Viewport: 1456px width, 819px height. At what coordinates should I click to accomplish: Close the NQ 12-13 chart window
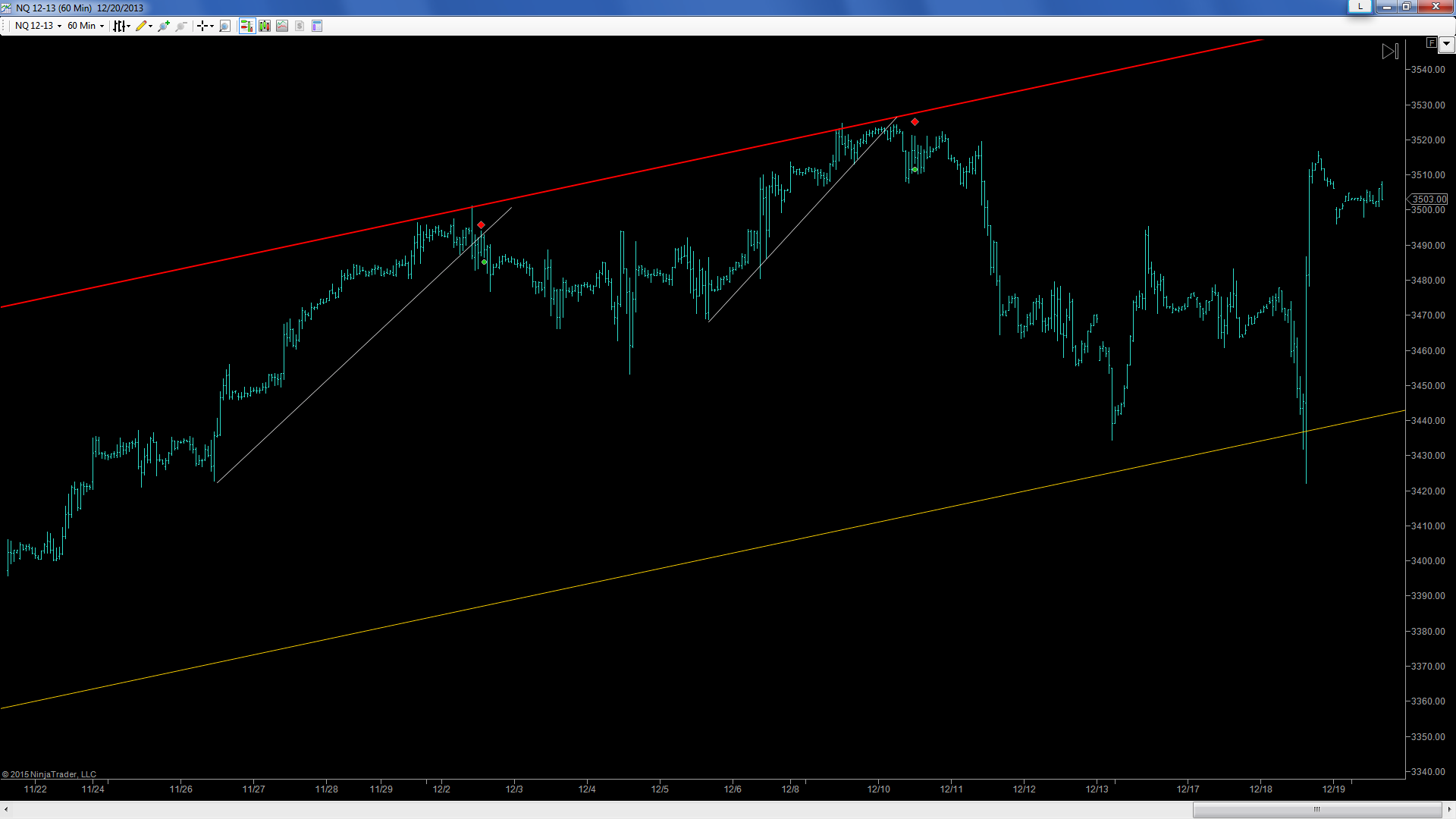point(1436,7)
